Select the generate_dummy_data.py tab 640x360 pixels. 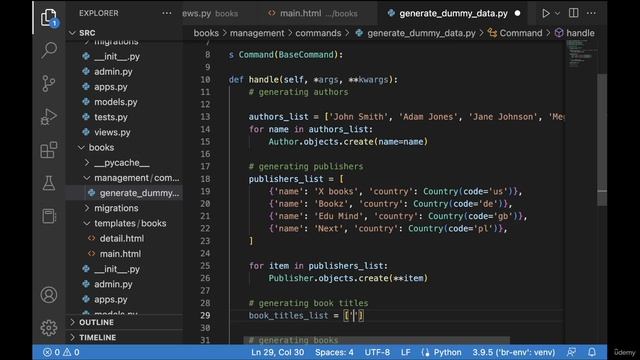pyautogui.click(x=453, y=13)
